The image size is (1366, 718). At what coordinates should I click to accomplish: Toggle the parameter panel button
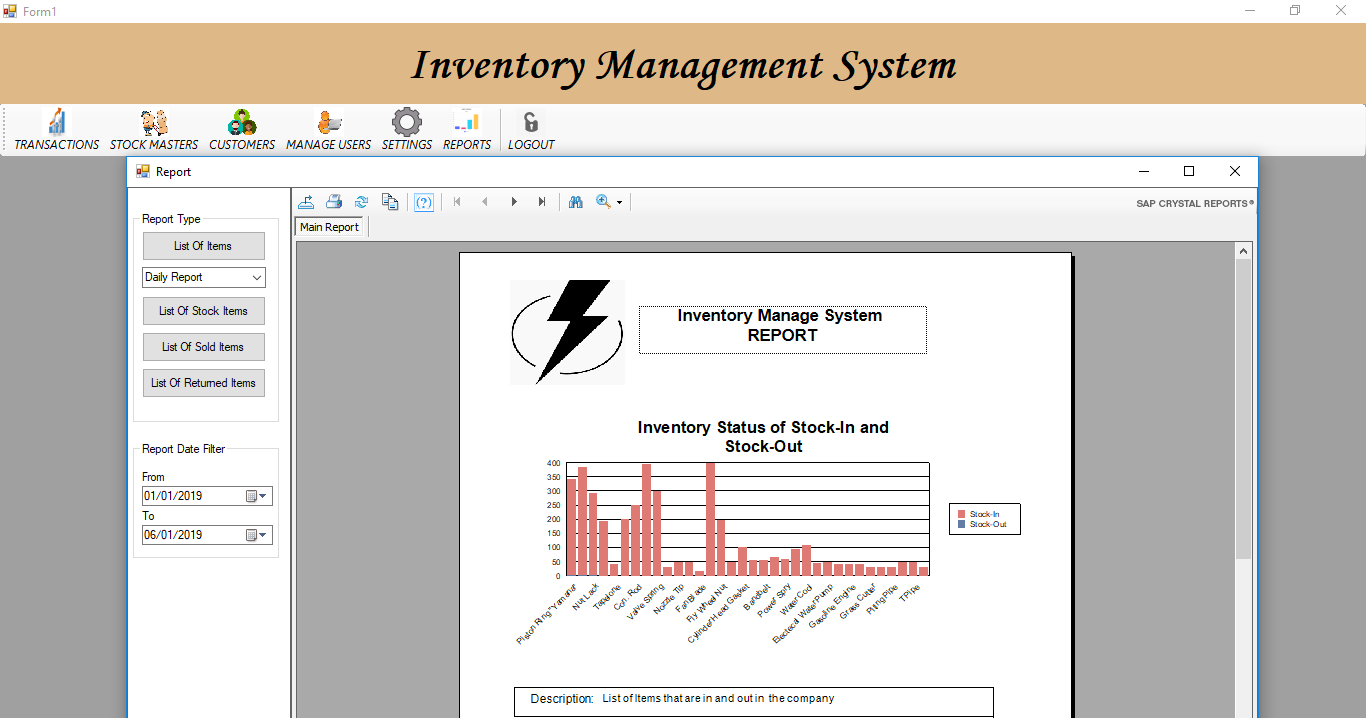[424, 202]
